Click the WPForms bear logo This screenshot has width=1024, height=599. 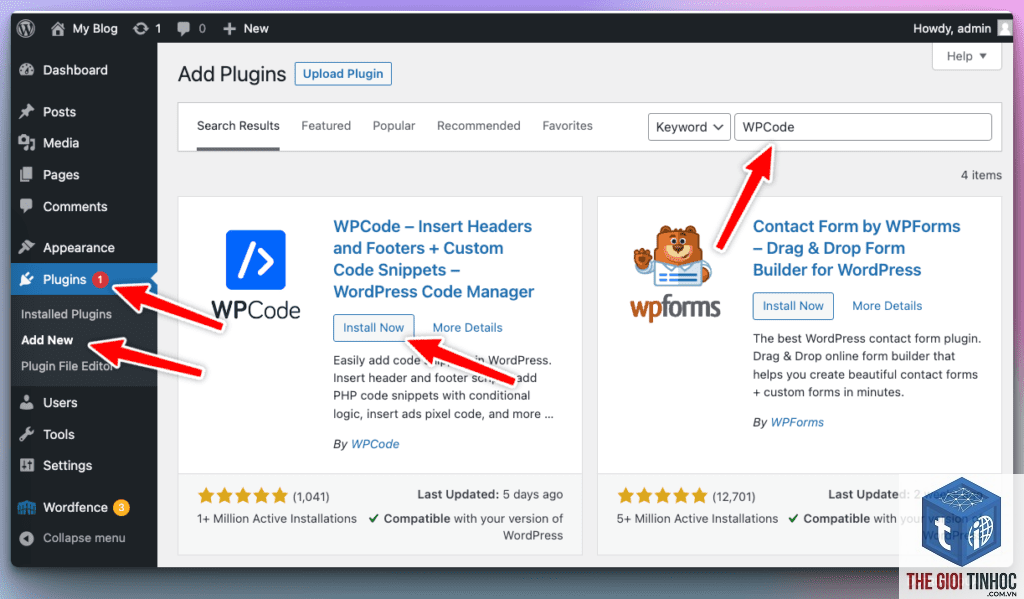pyautogui.click(x=675, y=273)
